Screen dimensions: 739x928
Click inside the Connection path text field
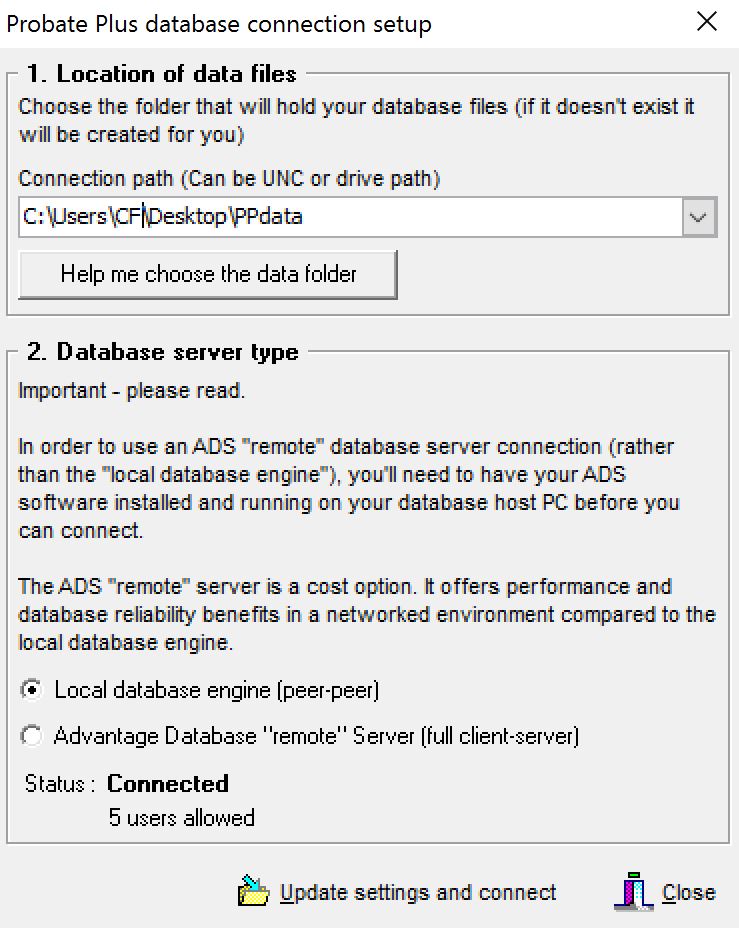350,217
